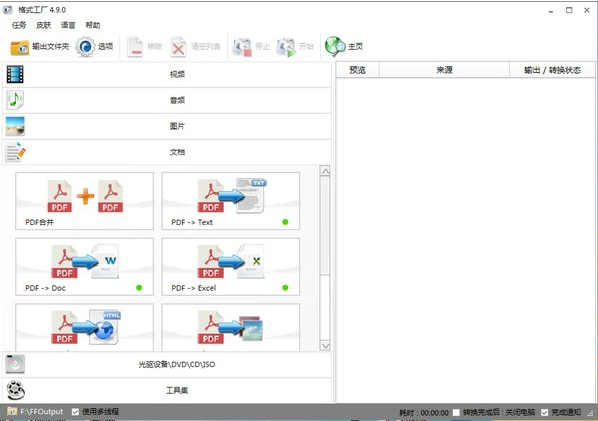Image resolution: width=598 pixels, height=421 pixels.
Task: Expand the 工具集 toolset section
Action: tap(167, 390)
